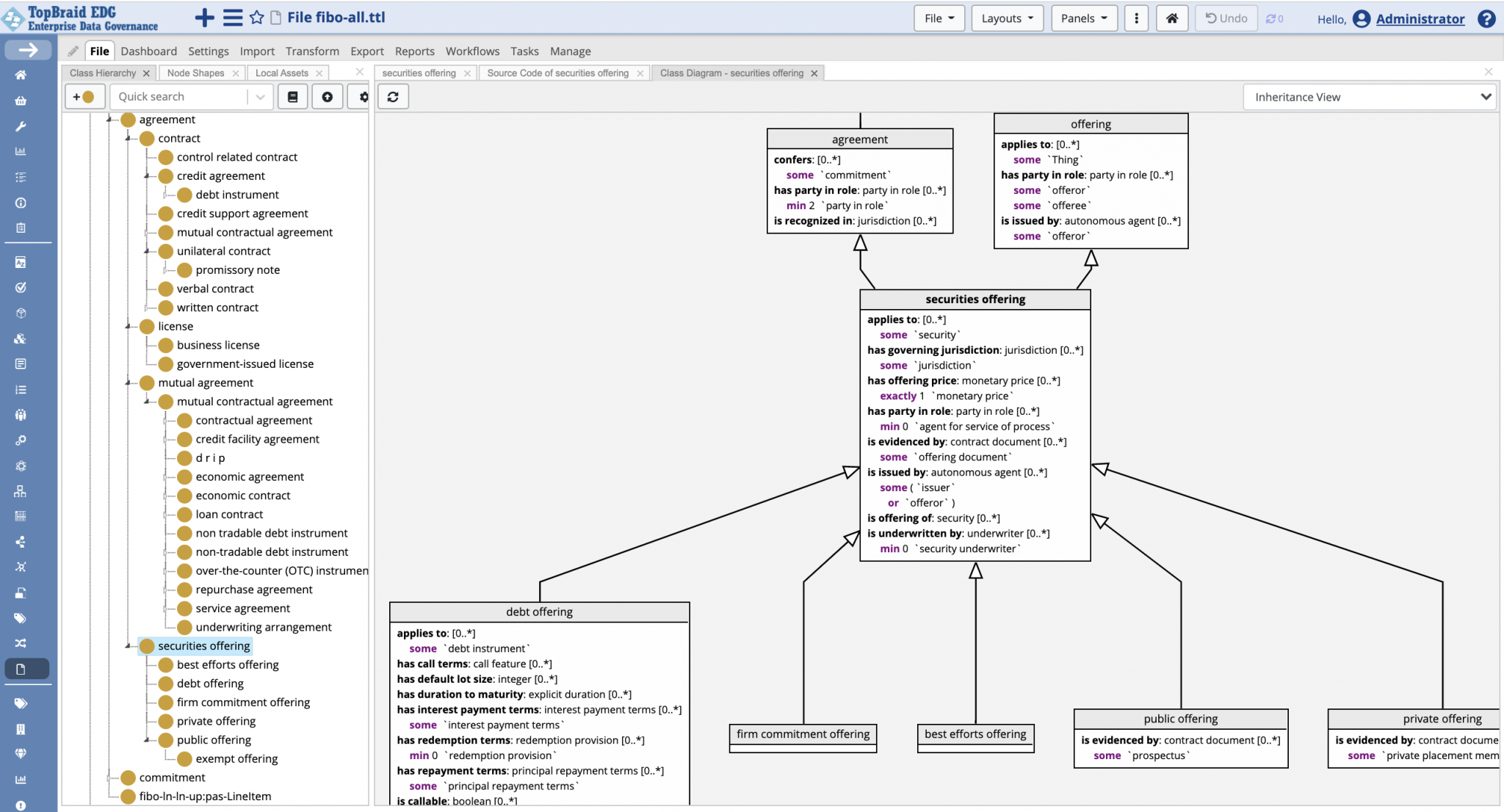
Task: Click the create new class button
Action: point(84,97)
